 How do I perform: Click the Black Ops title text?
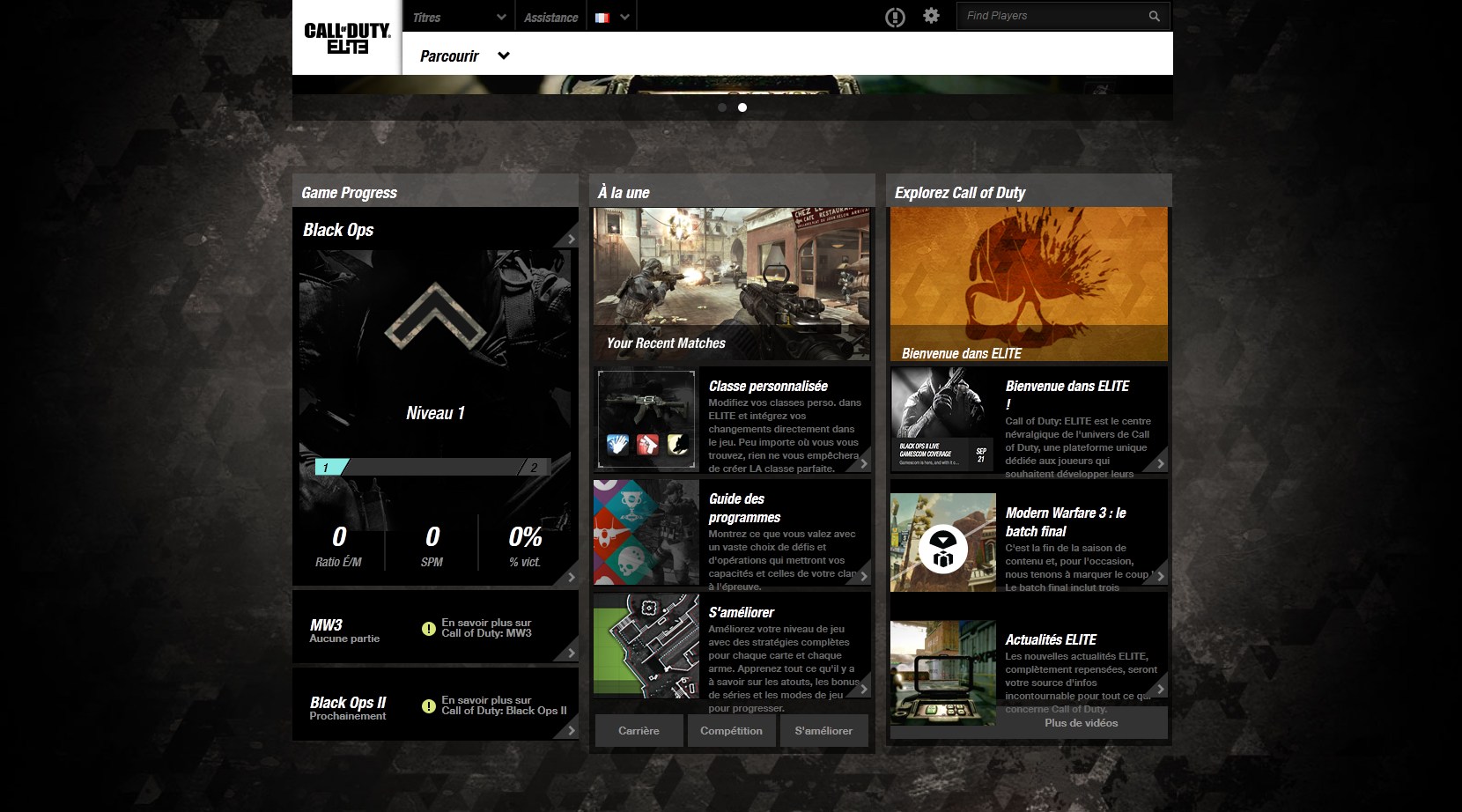click(338, 230)
